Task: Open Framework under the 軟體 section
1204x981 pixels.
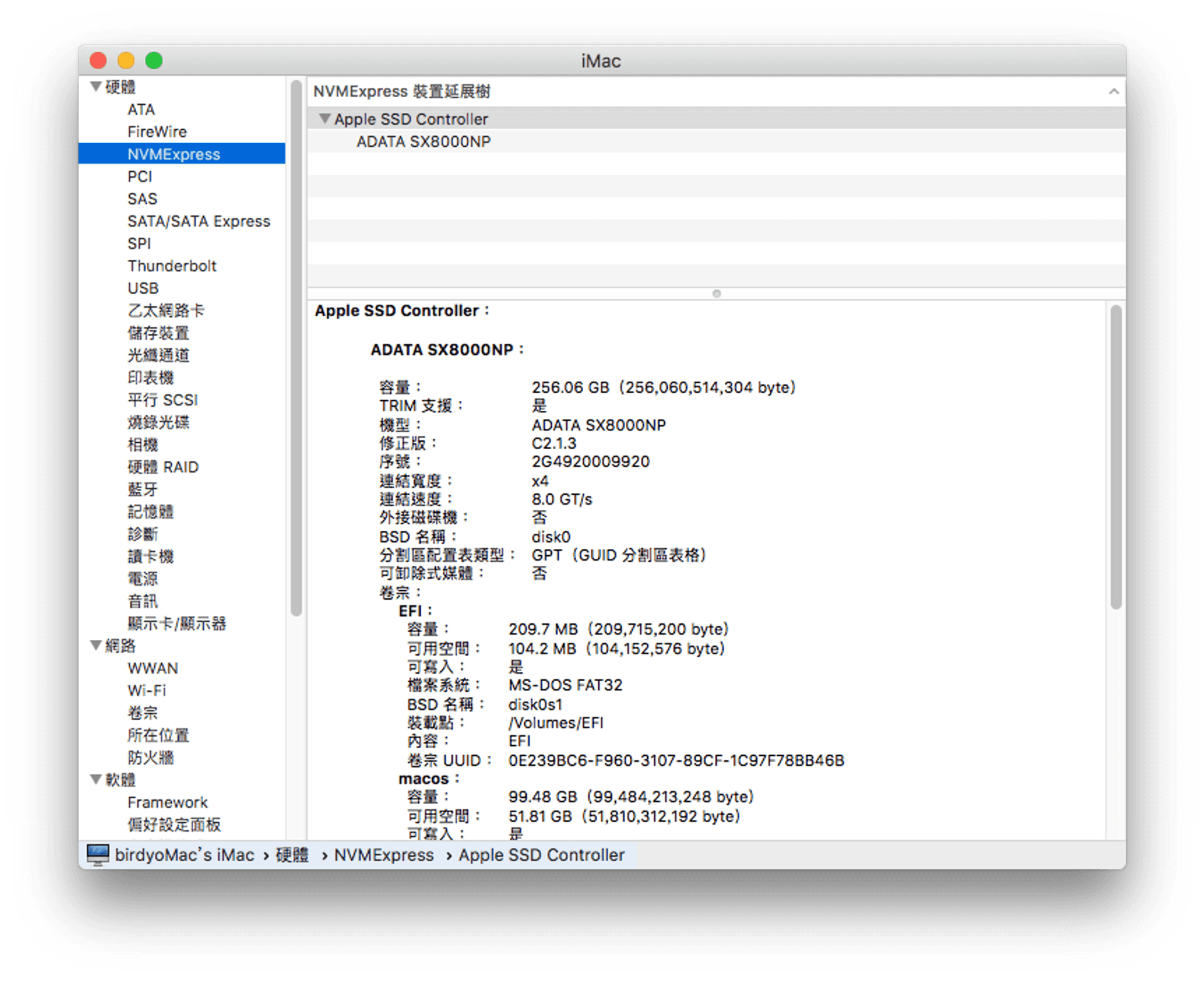Action: pyautogui.click(x=167, y=802)
